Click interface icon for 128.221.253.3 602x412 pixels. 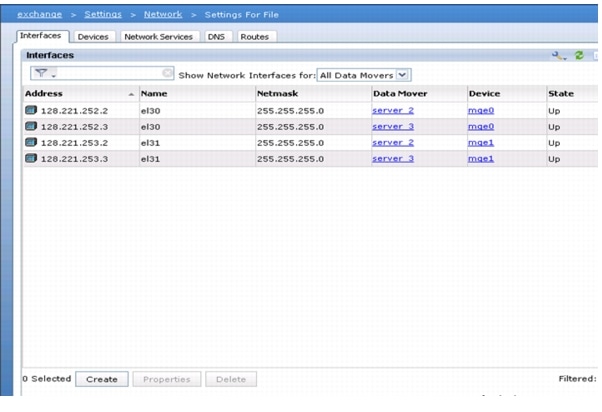(x=31, y=159)
